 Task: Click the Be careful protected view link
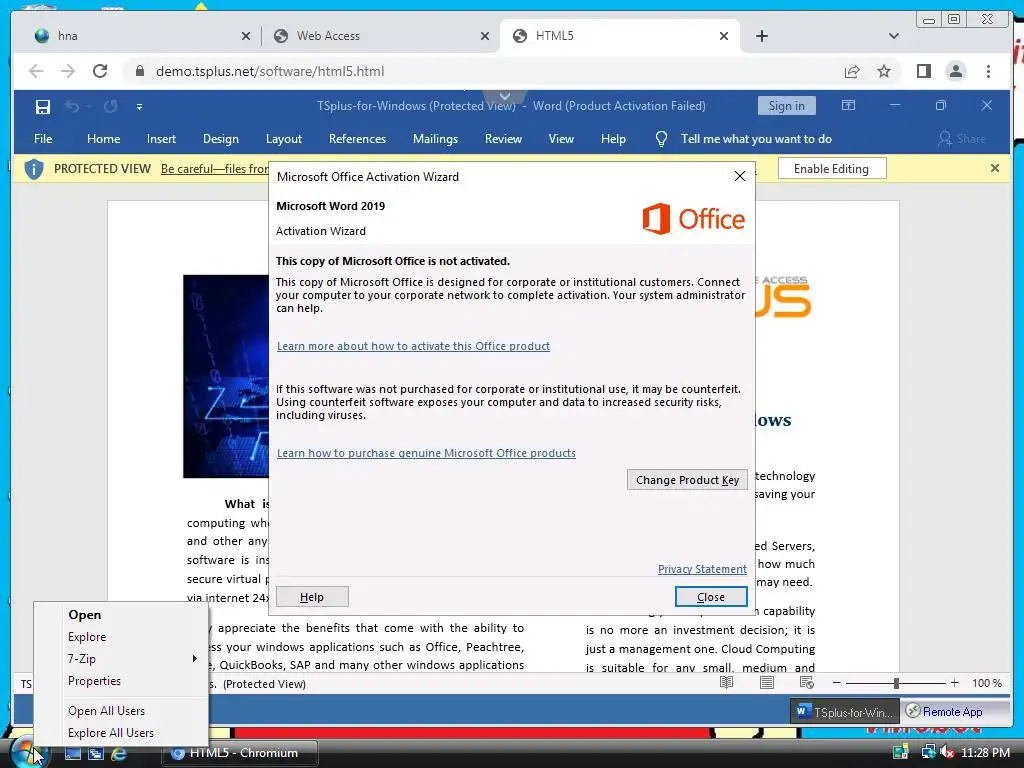[215, 168]
